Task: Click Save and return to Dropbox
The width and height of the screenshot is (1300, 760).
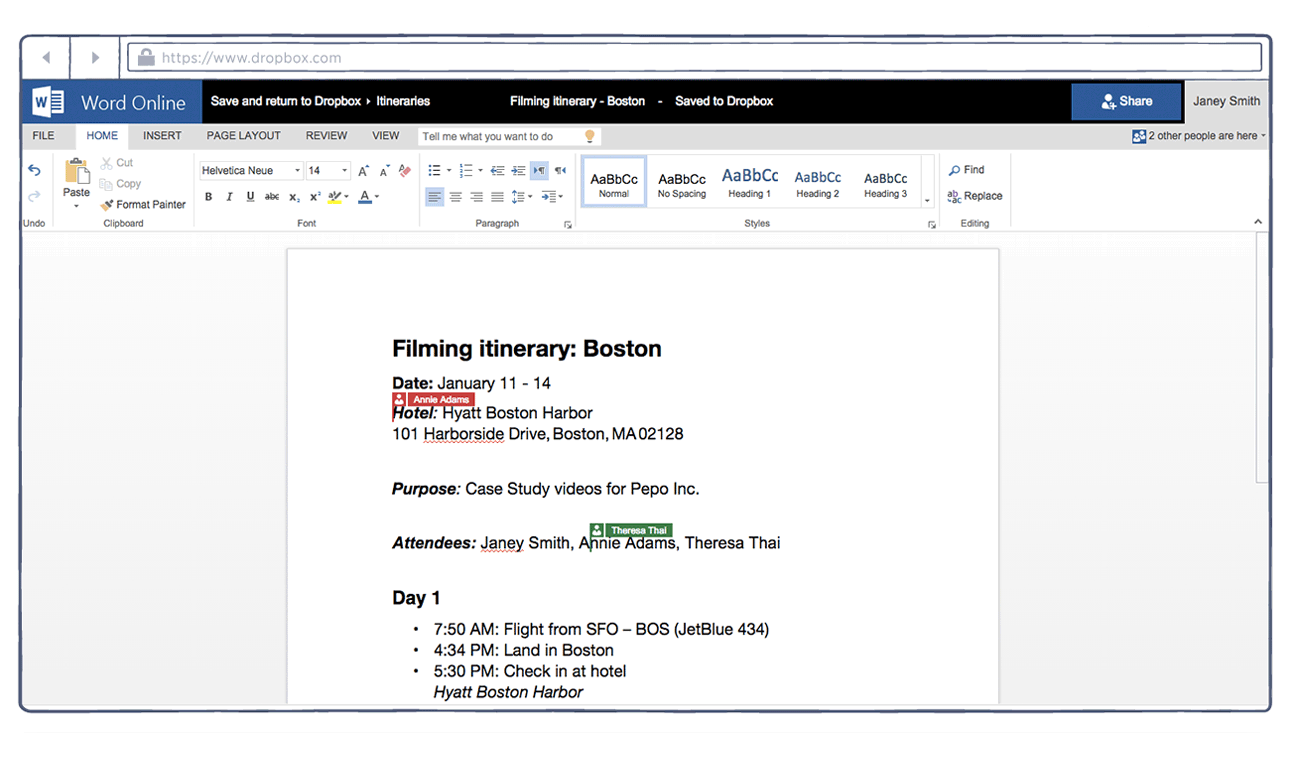Action: click(x=285, y=101)
